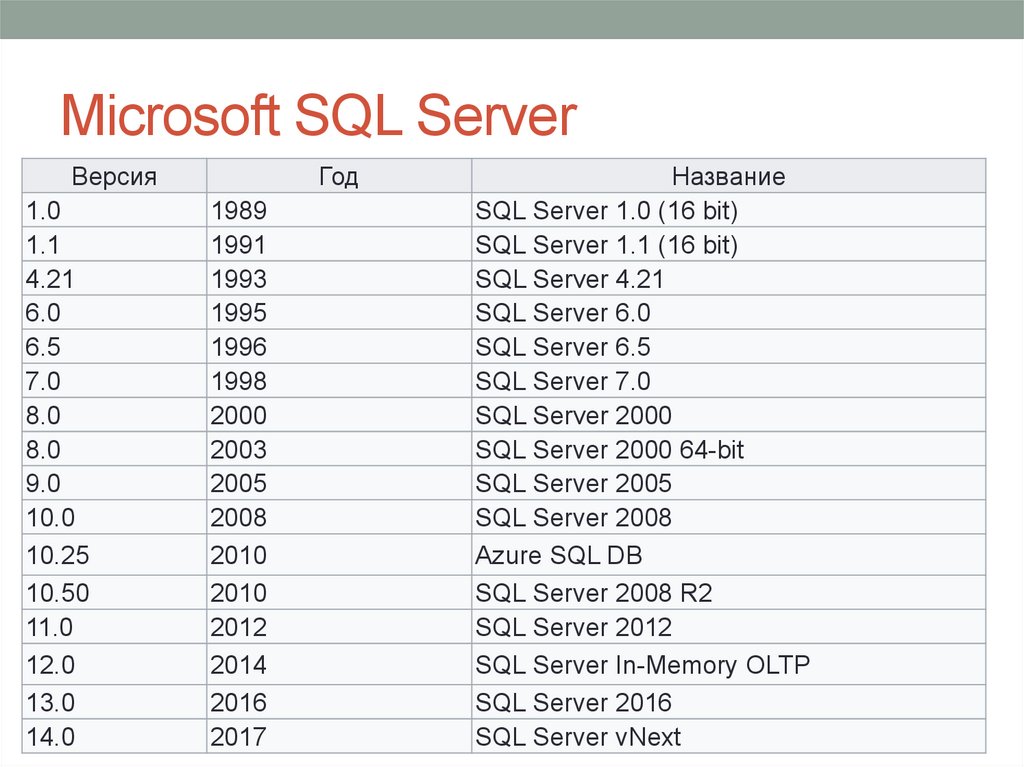Select the SQL Server 2000 64-bit cell
Screen dimensions: 1024x767
[609, 450]
